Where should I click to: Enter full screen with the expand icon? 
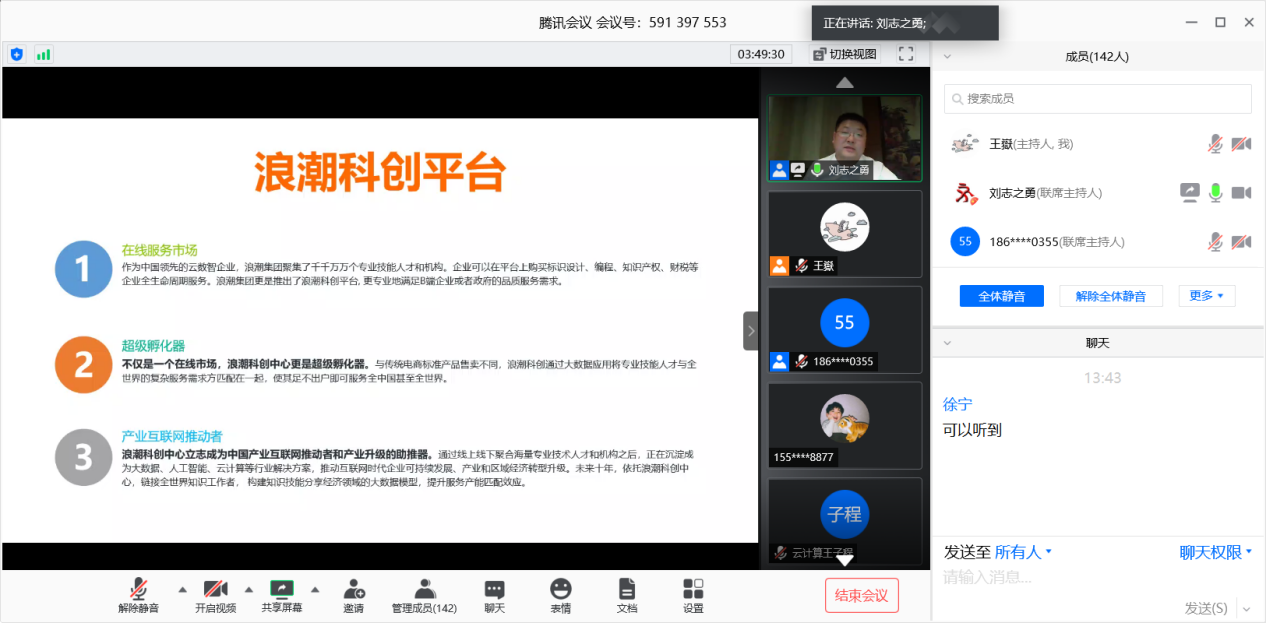[906, 54]
